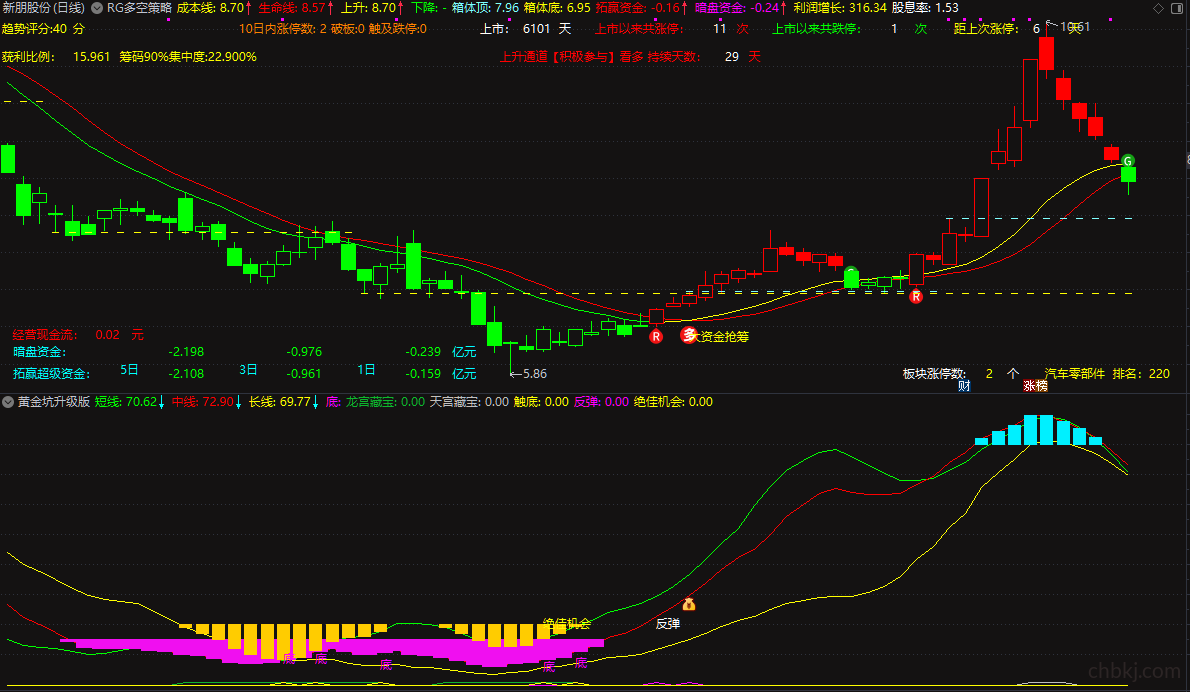Toggle the side panel layout icon
Viewport: 1190px width, 692px height.
point(1177,8)
